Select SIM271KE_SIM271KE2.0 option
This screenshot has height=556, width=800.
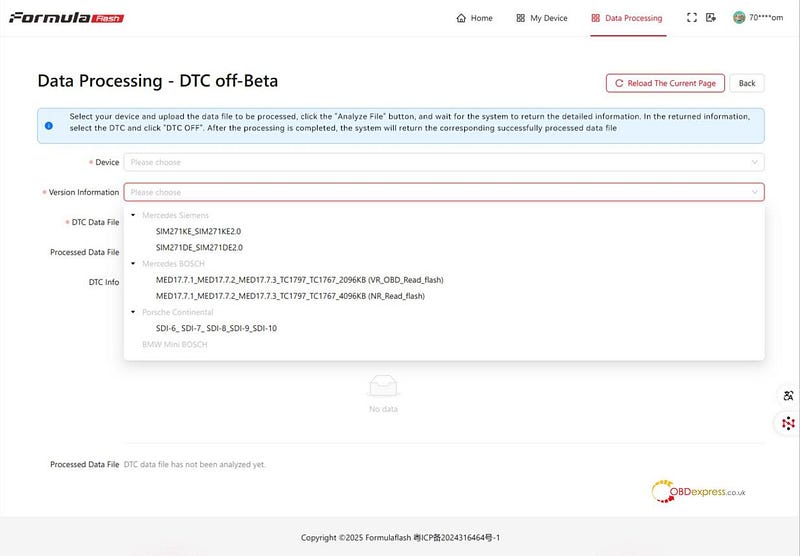click(x=444, y=231)
